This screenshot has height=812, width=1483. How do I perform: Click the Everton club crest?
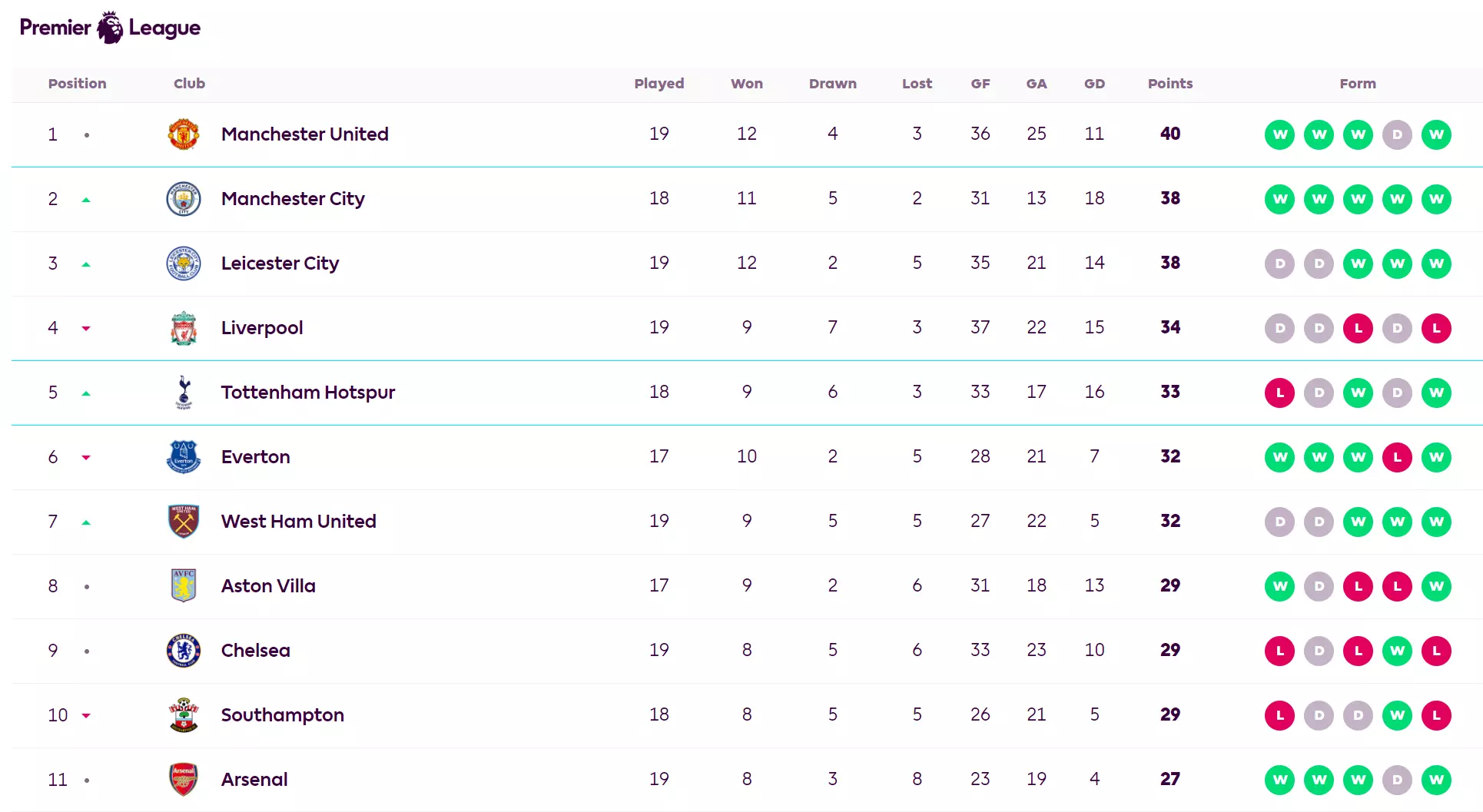point(184,457)
